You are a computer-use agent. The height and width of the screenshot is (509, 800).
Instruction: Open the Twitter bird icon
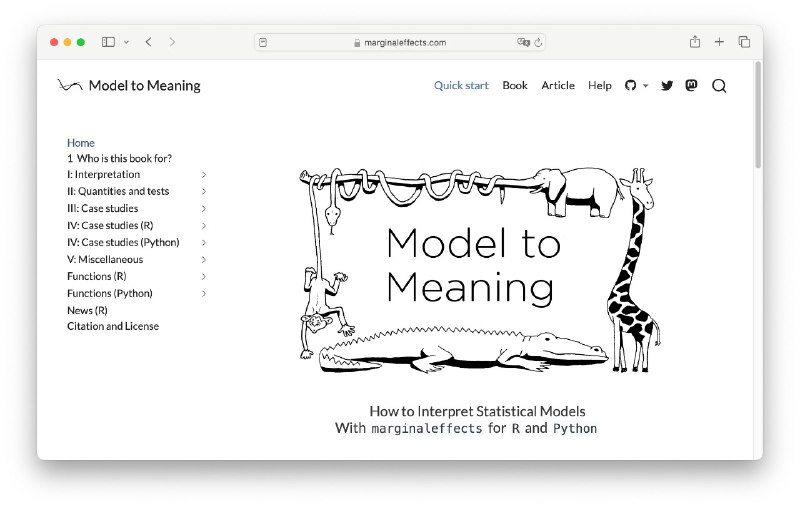(667, 86)
